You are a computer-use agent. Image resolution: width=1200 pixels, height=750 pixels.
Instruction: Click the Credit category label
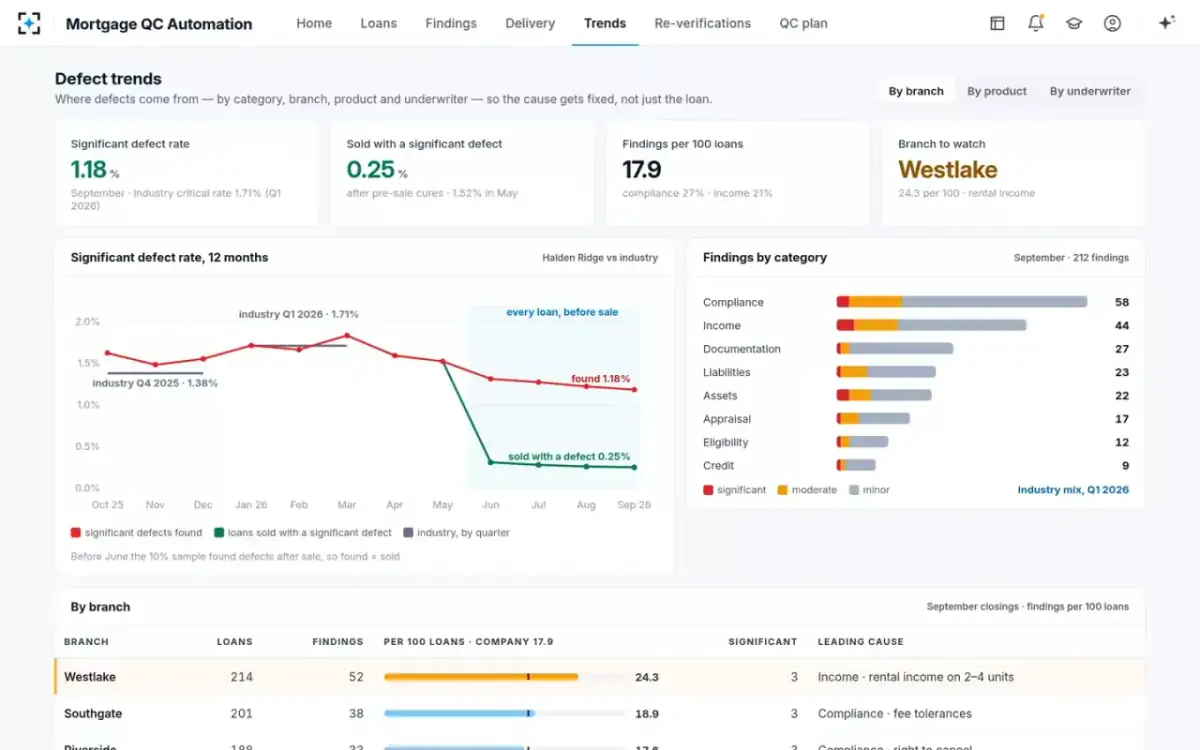(719, 465)
